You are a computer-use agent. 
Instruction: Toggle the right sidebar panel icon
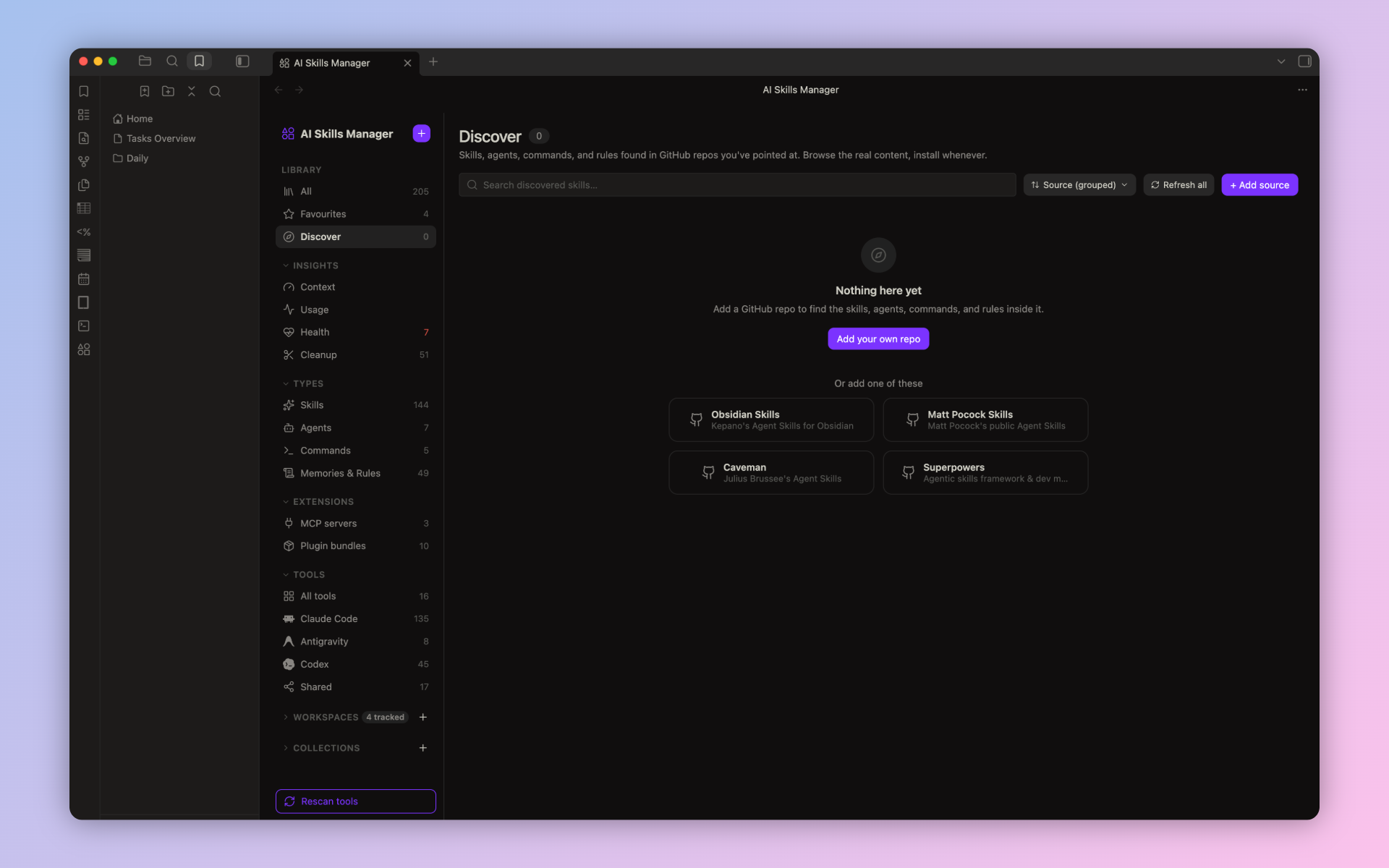pos(1304,61)
